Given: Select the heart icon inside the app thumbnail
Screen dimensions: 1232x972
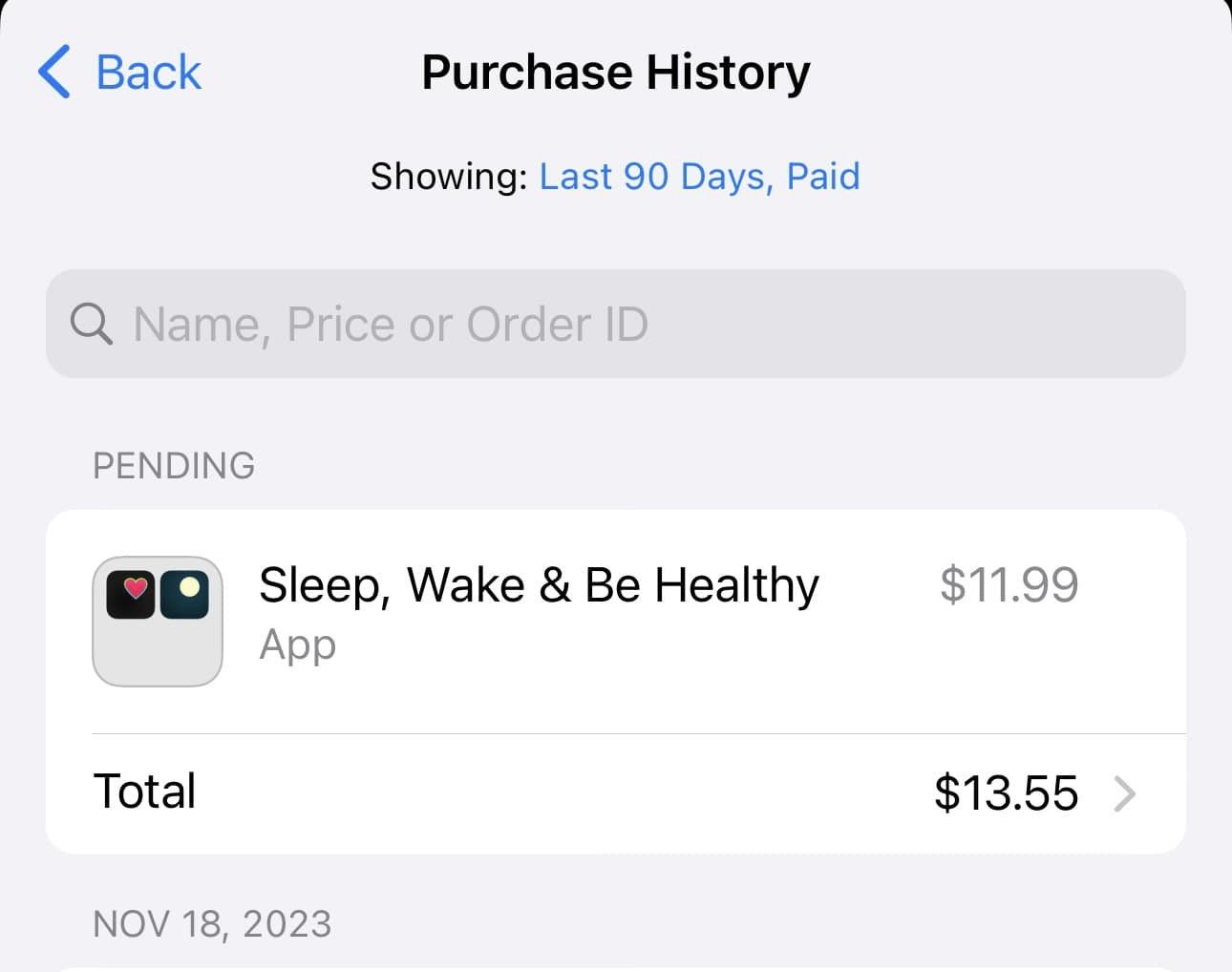Looking at the screenshot, I should coord(134,589).
